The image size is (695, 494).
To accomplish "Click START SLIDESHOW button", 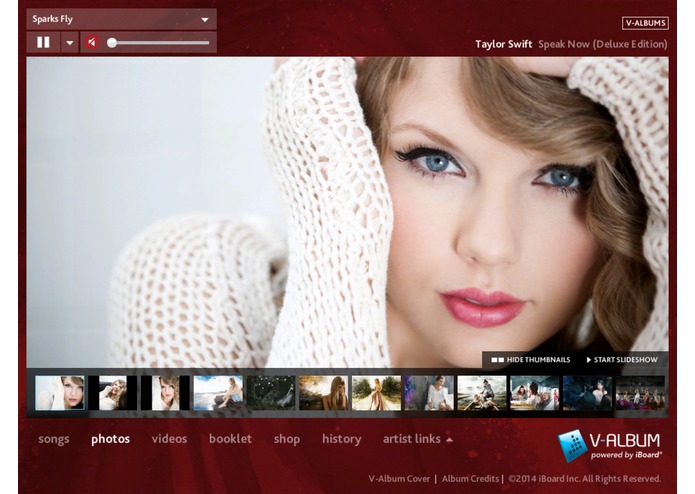I will [x=622, y=360].
